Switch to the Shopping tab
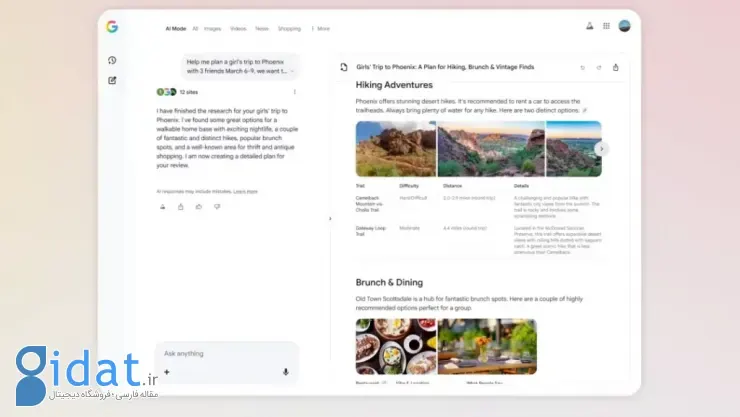 (x=289, y=29)
